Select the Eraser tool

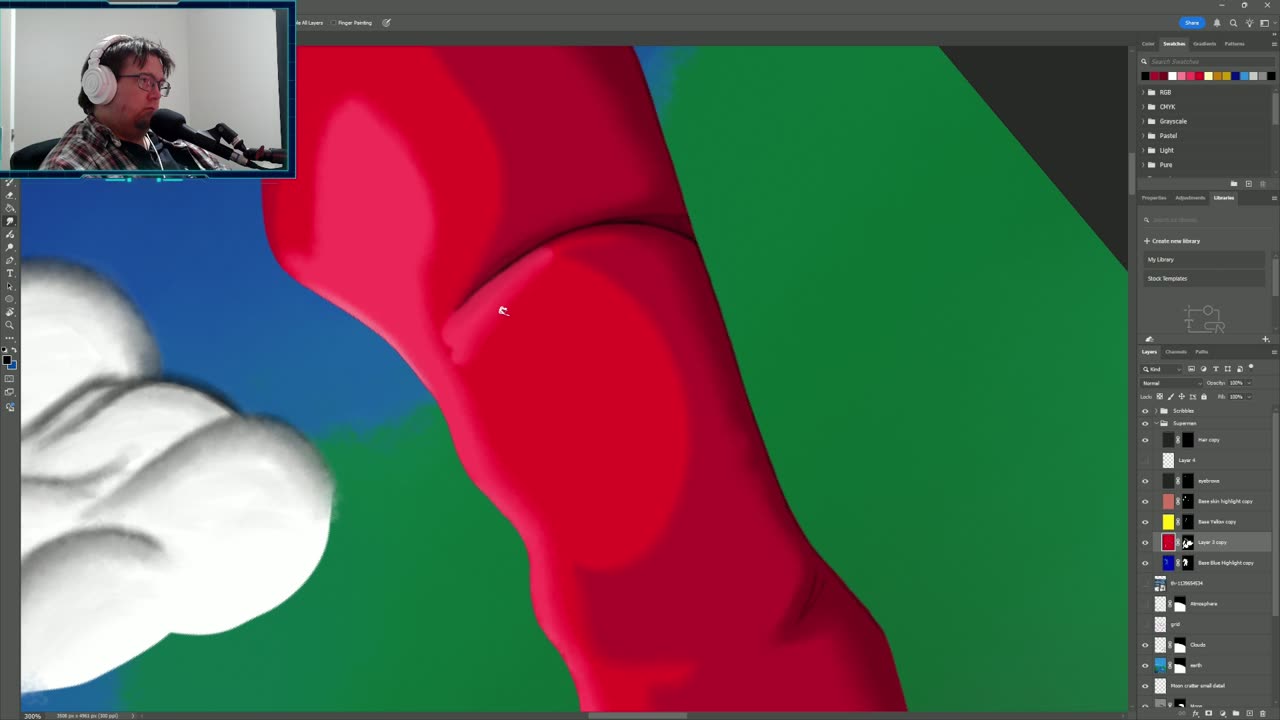[x=10, y=195]
